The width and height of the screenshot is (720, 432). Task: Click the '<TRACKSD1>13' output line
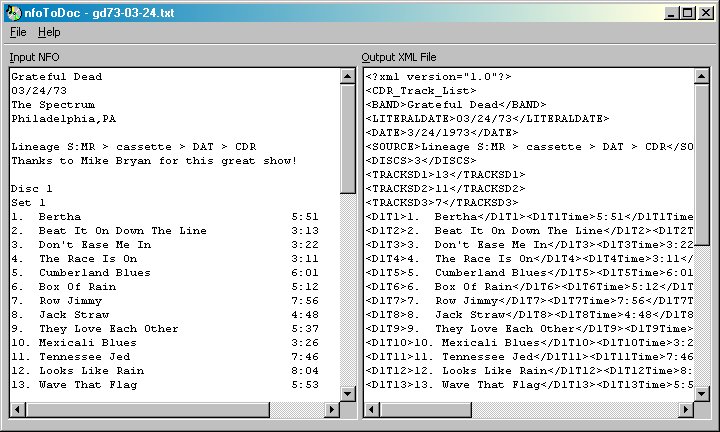pos(445,174)
